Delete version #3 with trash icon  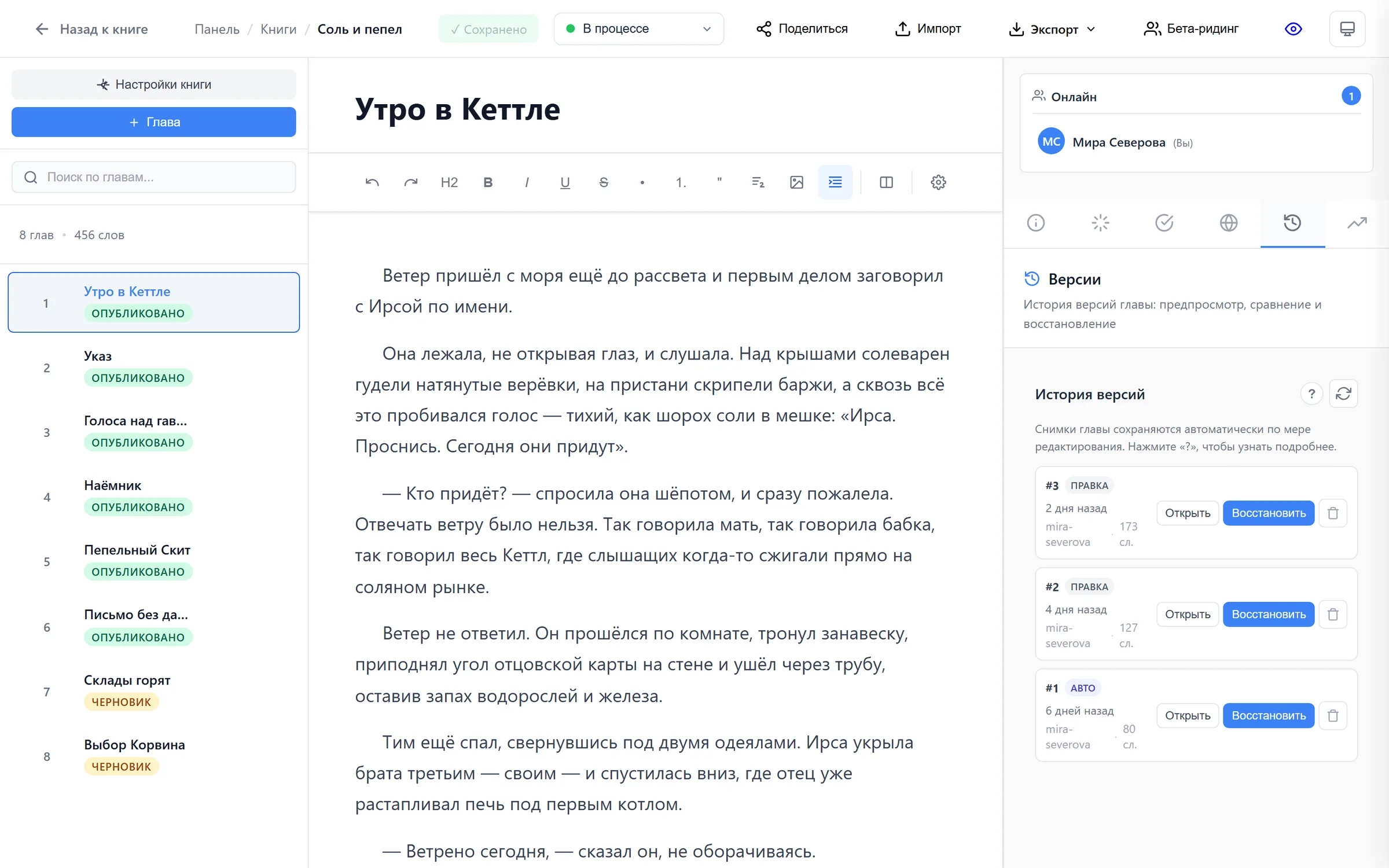(x=1333, y=513)
